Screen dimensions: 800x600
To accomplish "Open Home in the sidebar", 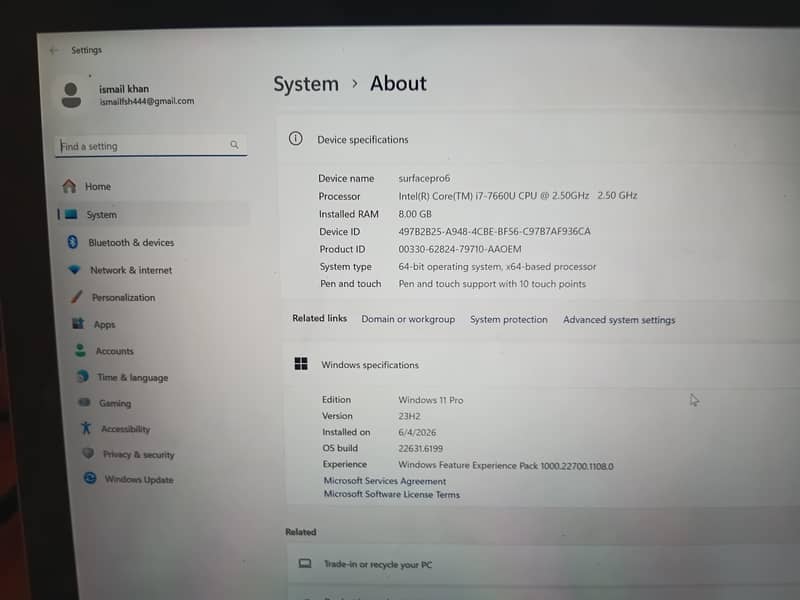I will (98, 186).
